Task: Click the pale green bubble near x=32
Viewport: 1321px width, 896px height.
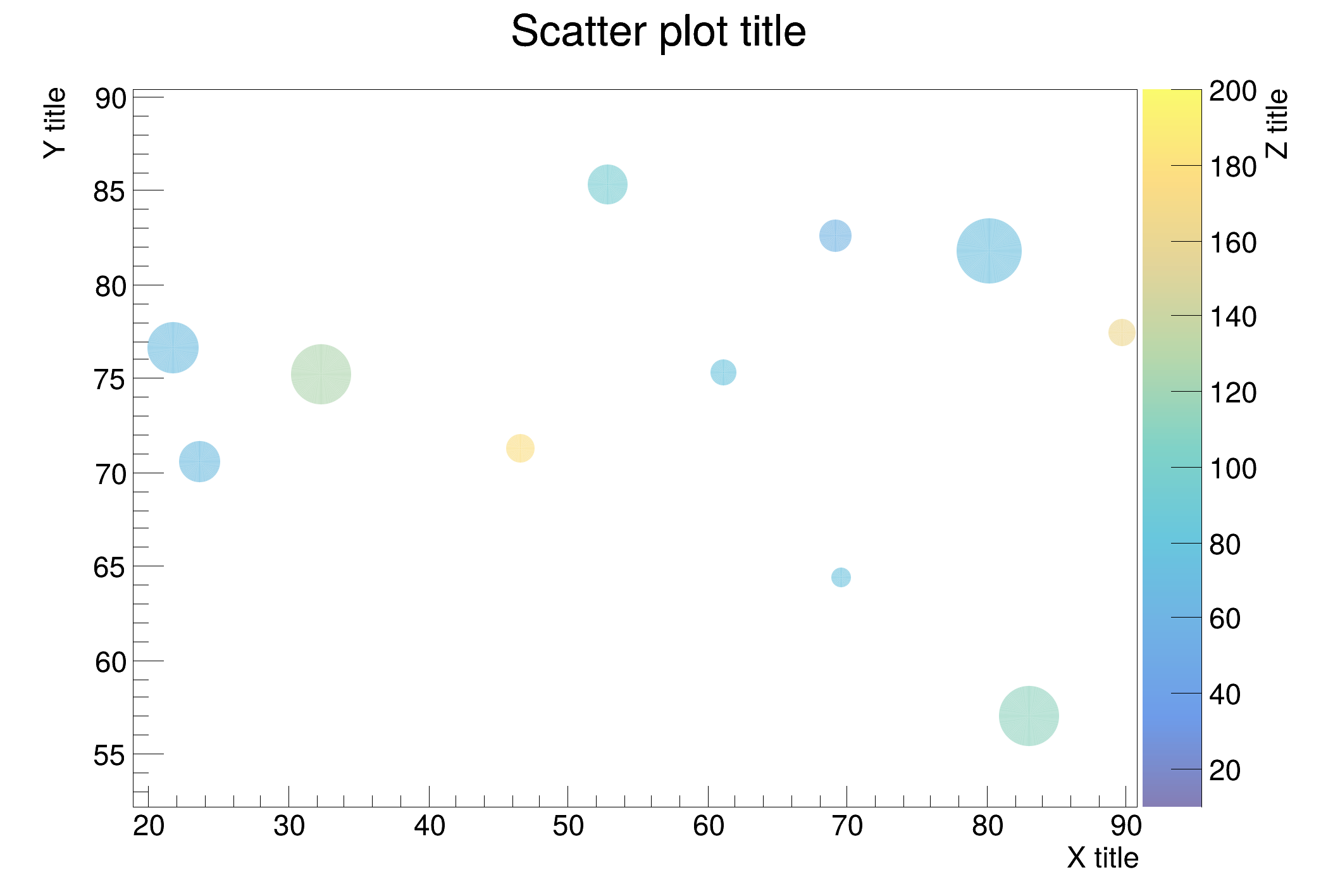Action: pos(321,374)
